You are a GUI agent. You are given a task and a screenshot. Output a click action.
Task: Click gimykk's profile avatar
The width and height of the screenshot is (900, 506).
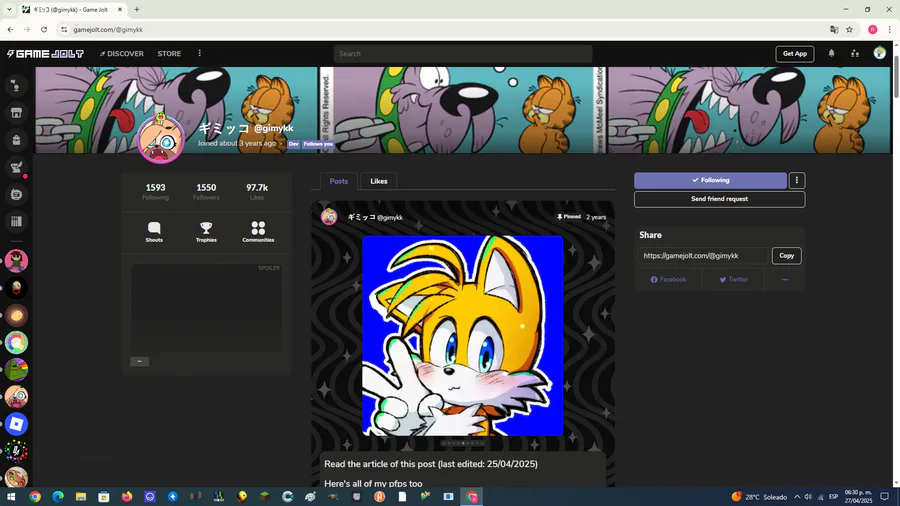pyautogui.click(x=161, y=139)
